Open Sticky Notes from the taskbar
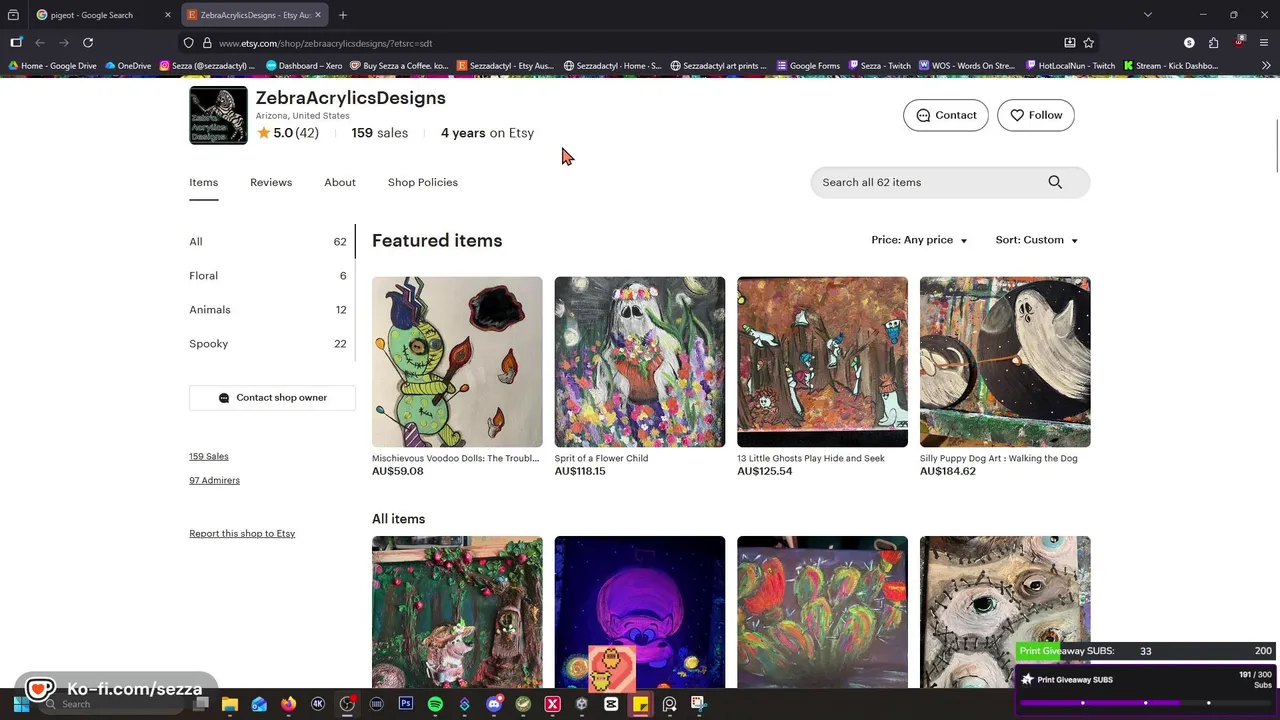1280x720 pixels. (640, 704)
